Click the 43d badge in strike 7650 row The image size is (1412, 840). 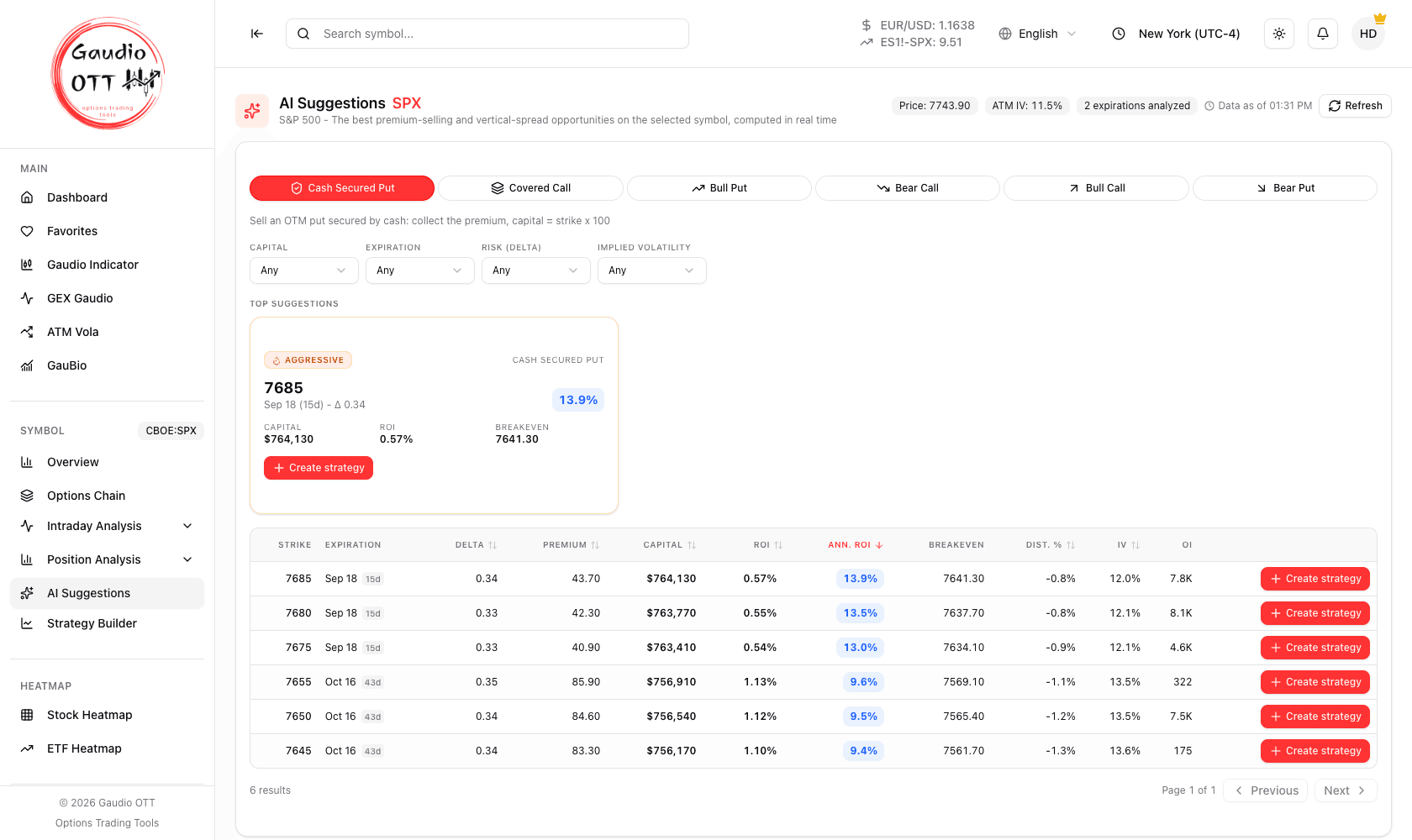coord(372,717)
